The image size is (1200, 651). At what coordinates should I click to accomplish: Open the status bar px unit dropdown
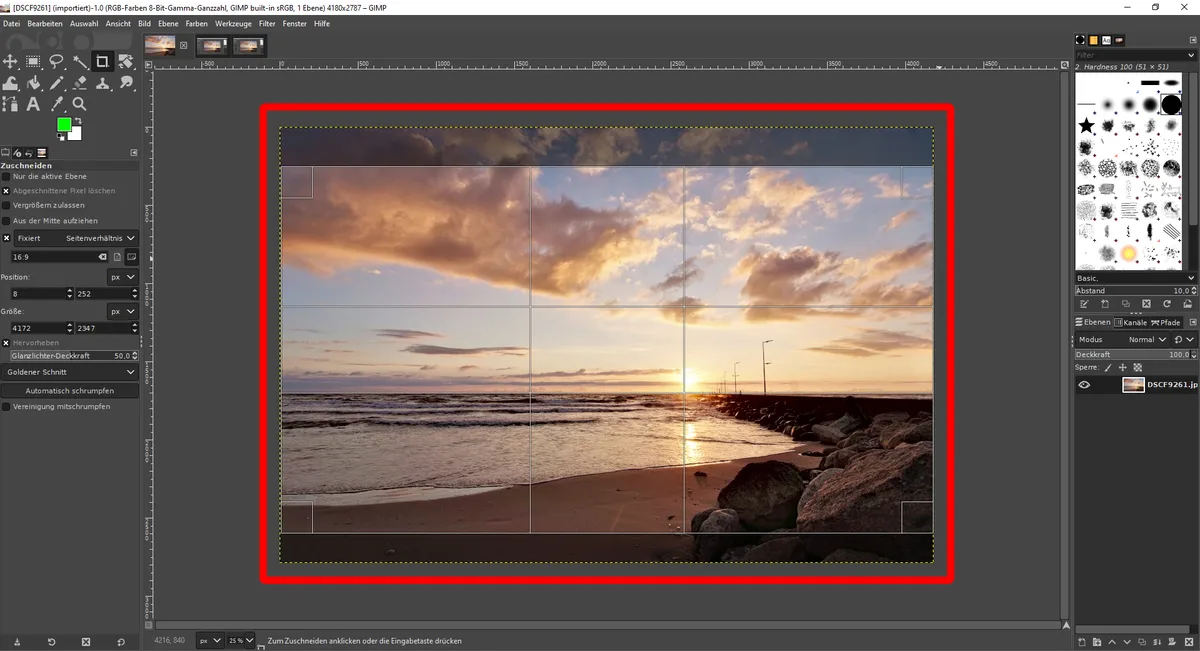(210, 640)
